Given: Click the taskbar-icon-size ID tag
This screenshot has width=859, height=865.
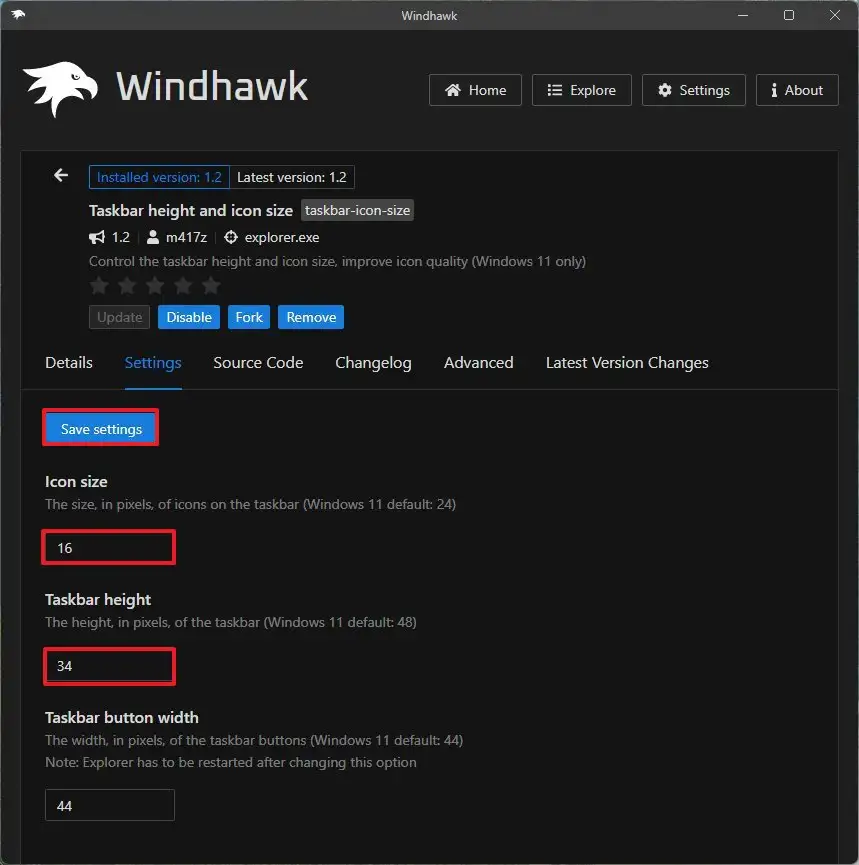Looking at the screenshot, I should pos(358,210).
